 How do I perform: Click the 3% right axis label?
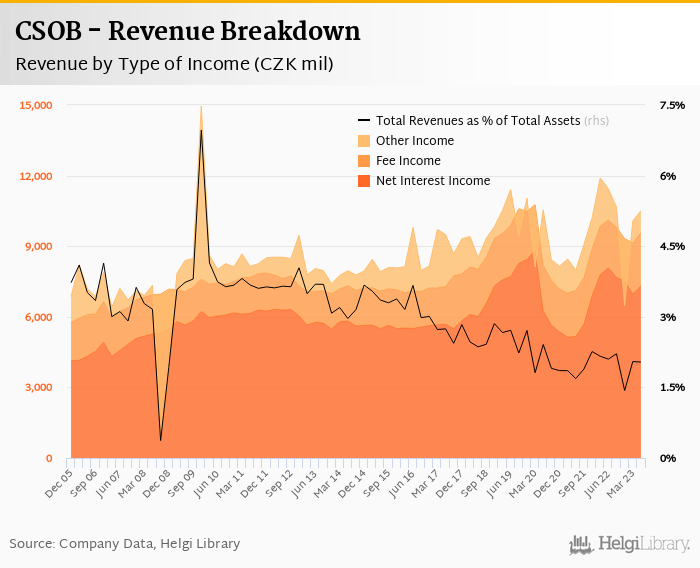click(668, 317)
